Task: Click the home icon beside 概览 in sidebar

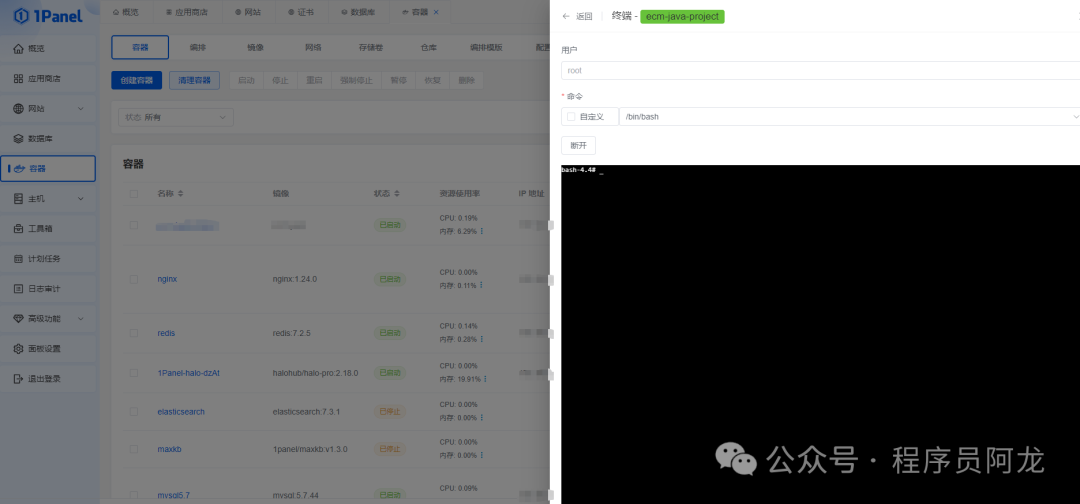Action: click(19, 49)
